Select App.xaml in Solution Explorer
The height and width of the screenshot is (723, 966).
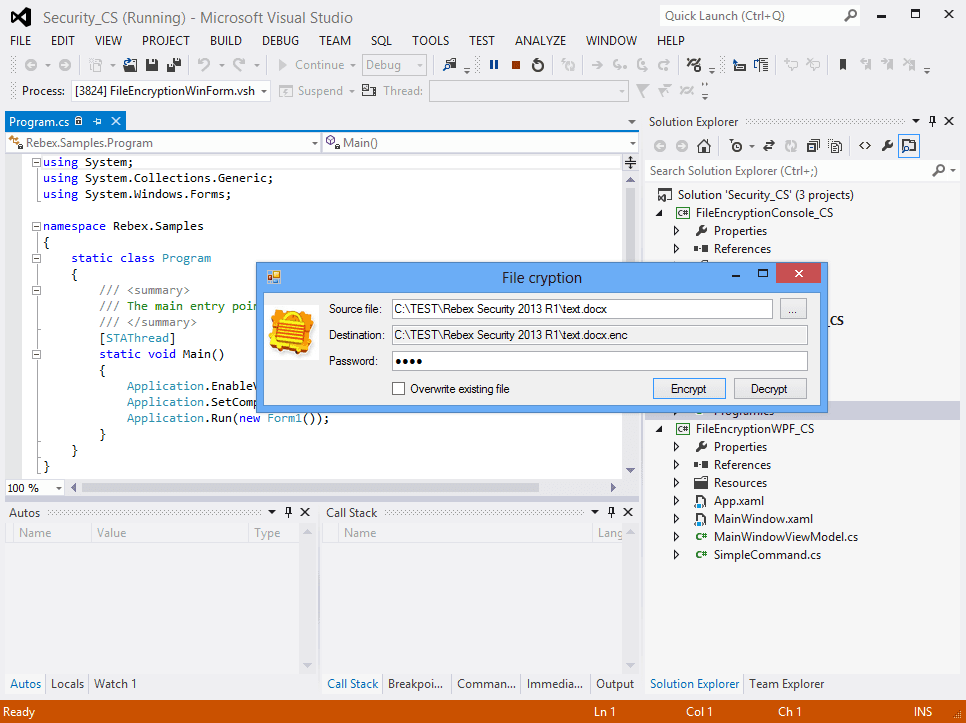click(x=739, y=501)
